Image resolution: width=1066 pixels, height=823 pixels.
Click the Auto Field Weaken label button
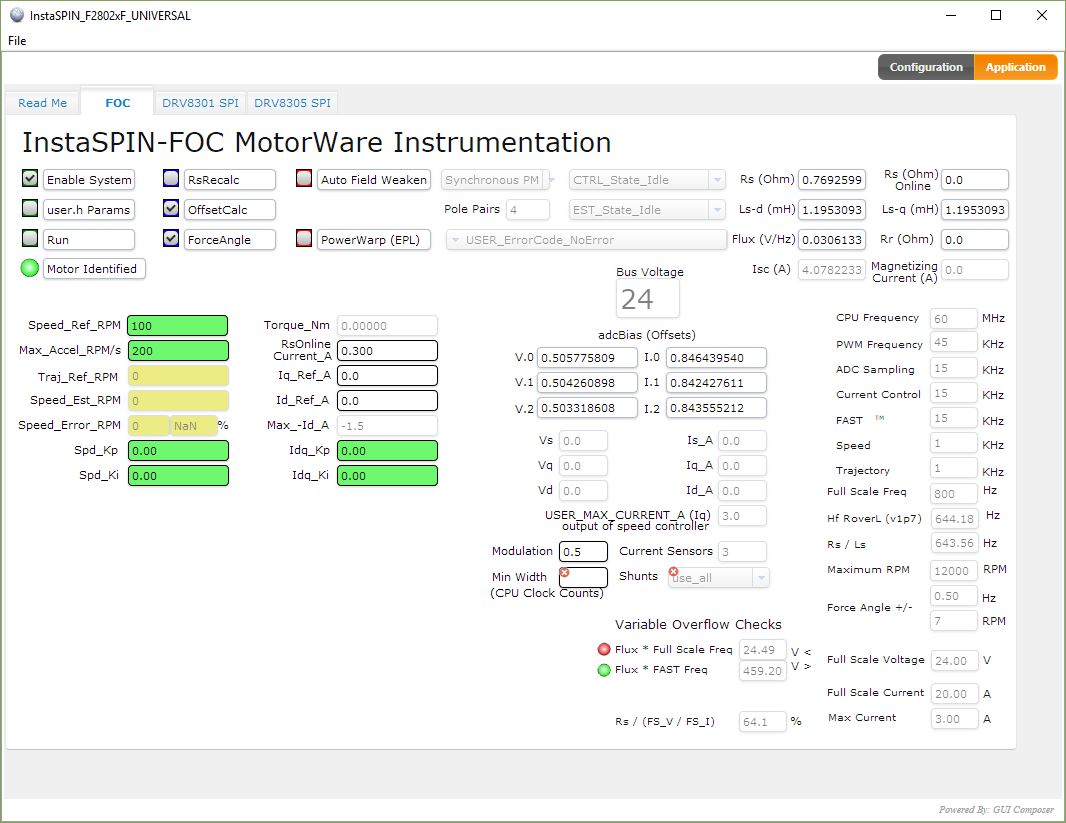pyautogui.click(x=374, y=180)
